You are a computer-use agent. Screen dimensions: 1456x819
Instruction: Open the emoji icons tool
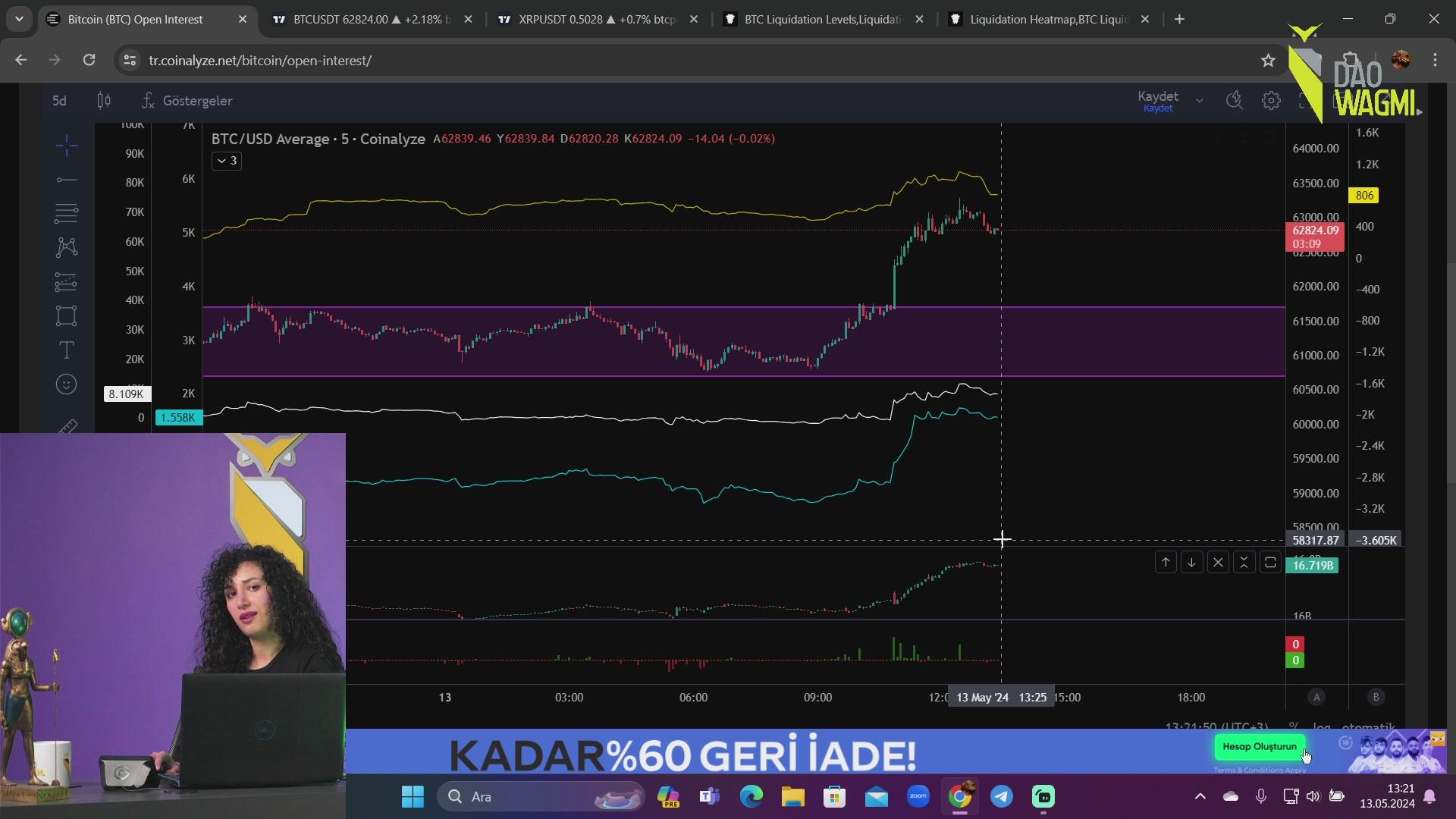pos(67,384)
